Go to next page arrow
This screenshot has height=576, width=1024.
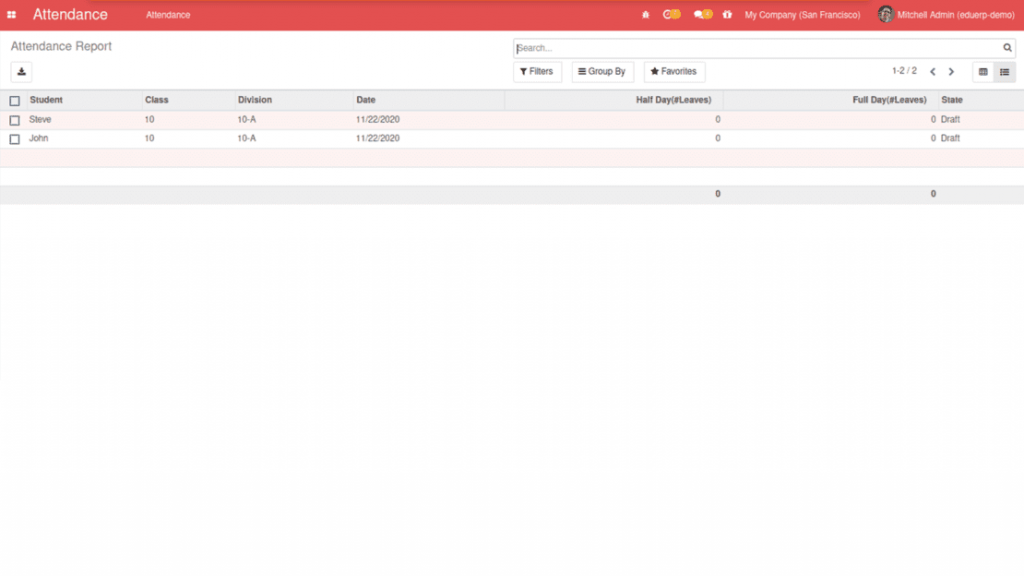(x=952, y=72)
